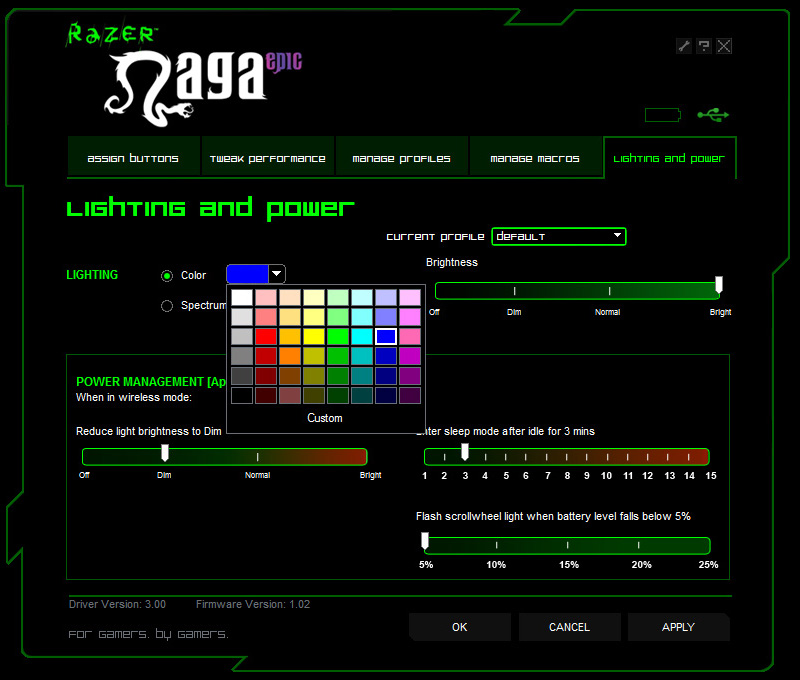Select the Color lighting radio button

point(167,276)
